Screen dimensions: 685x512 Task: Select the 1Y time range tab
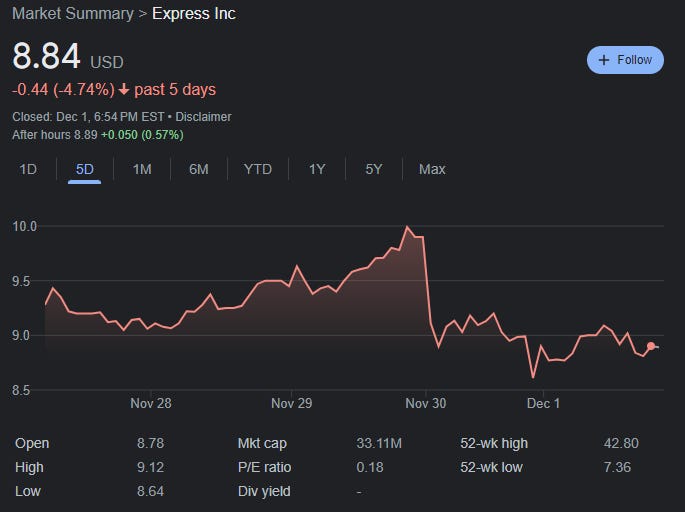pyautogui.click(x=317, y=169)
